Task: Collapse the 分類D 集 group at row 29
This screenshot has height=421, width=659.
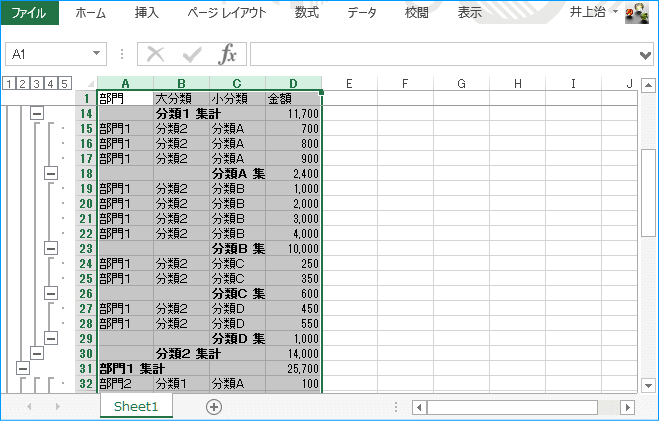Action: [51, 338]
